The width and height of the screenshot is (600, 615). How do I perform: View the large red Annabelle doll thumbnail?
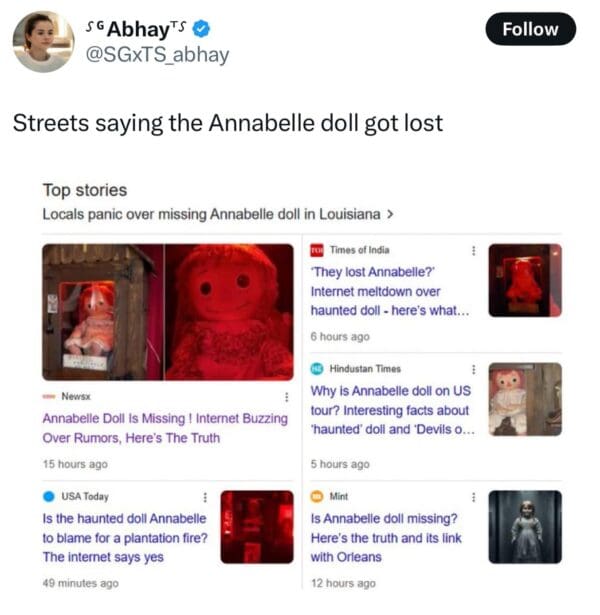(168, 312)
